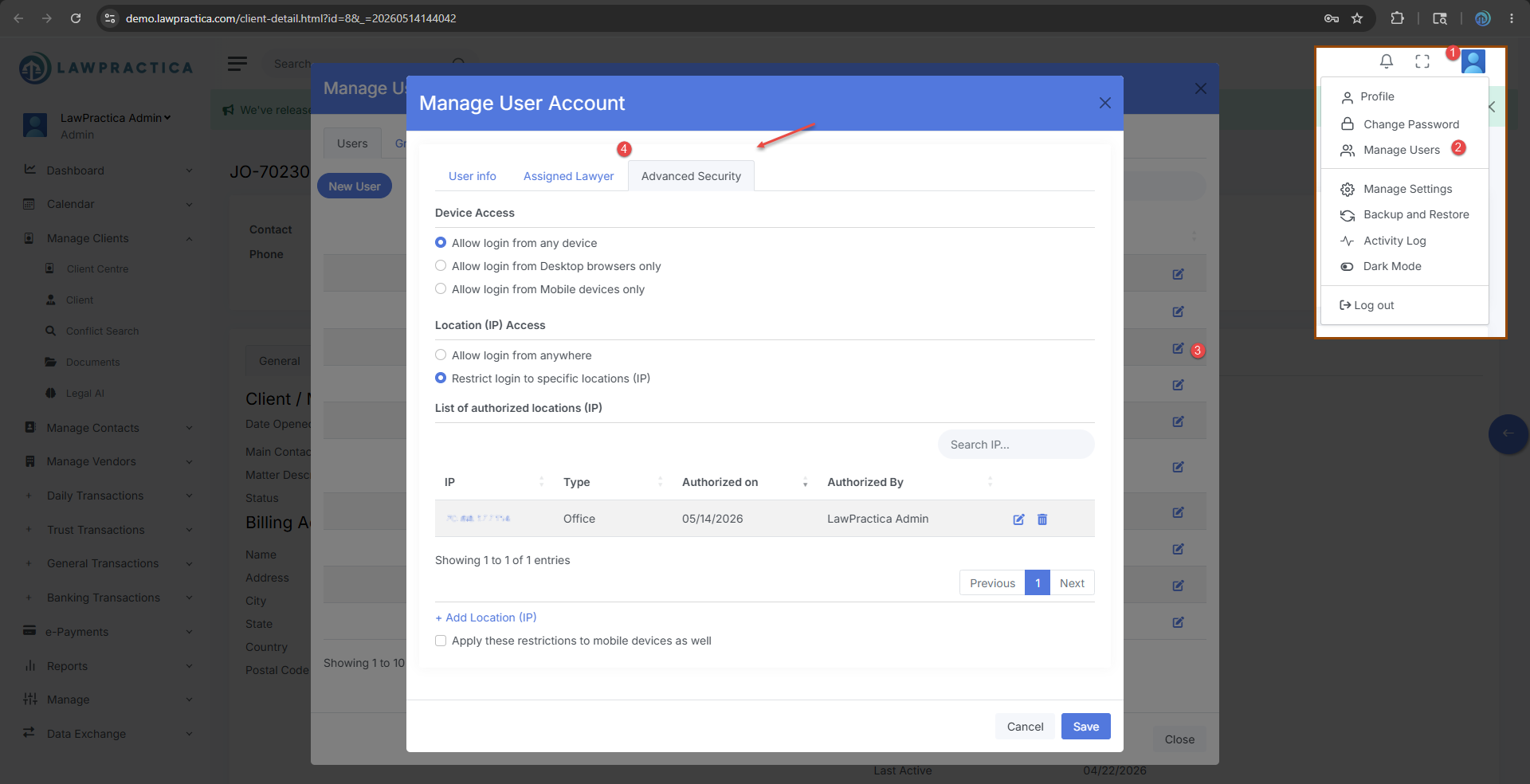Viewport: 1530px width, 784px height.
Task: Click Log out in user menu
Action: tap(1367, 305)
